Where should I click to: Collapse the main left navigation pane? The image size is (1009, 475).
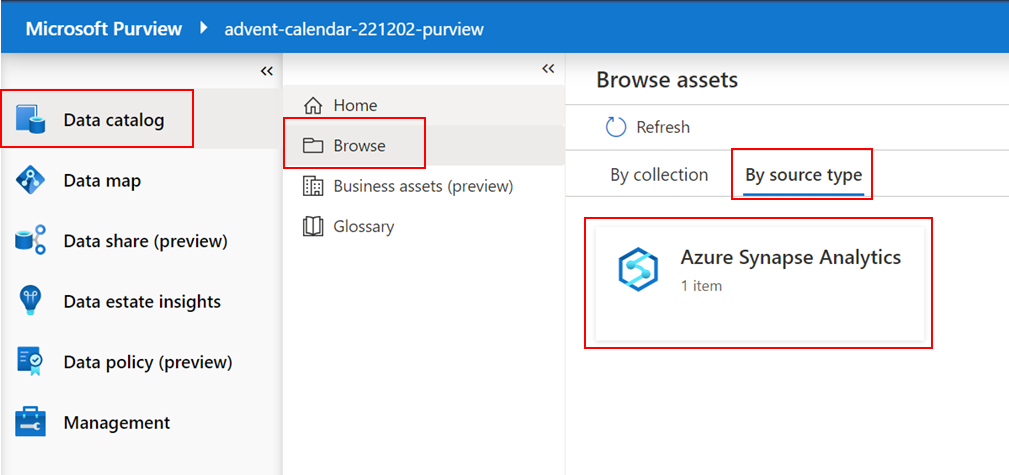[266, 71]
